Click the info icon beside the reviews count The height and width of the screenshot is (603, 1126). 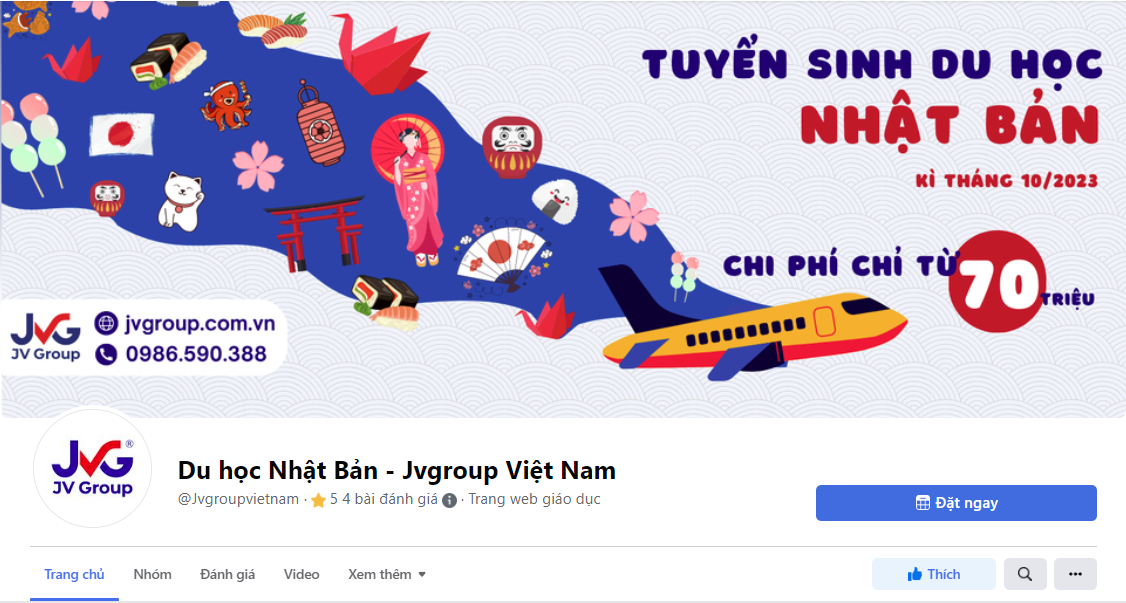pyautogui.click(x=450, y=500)
